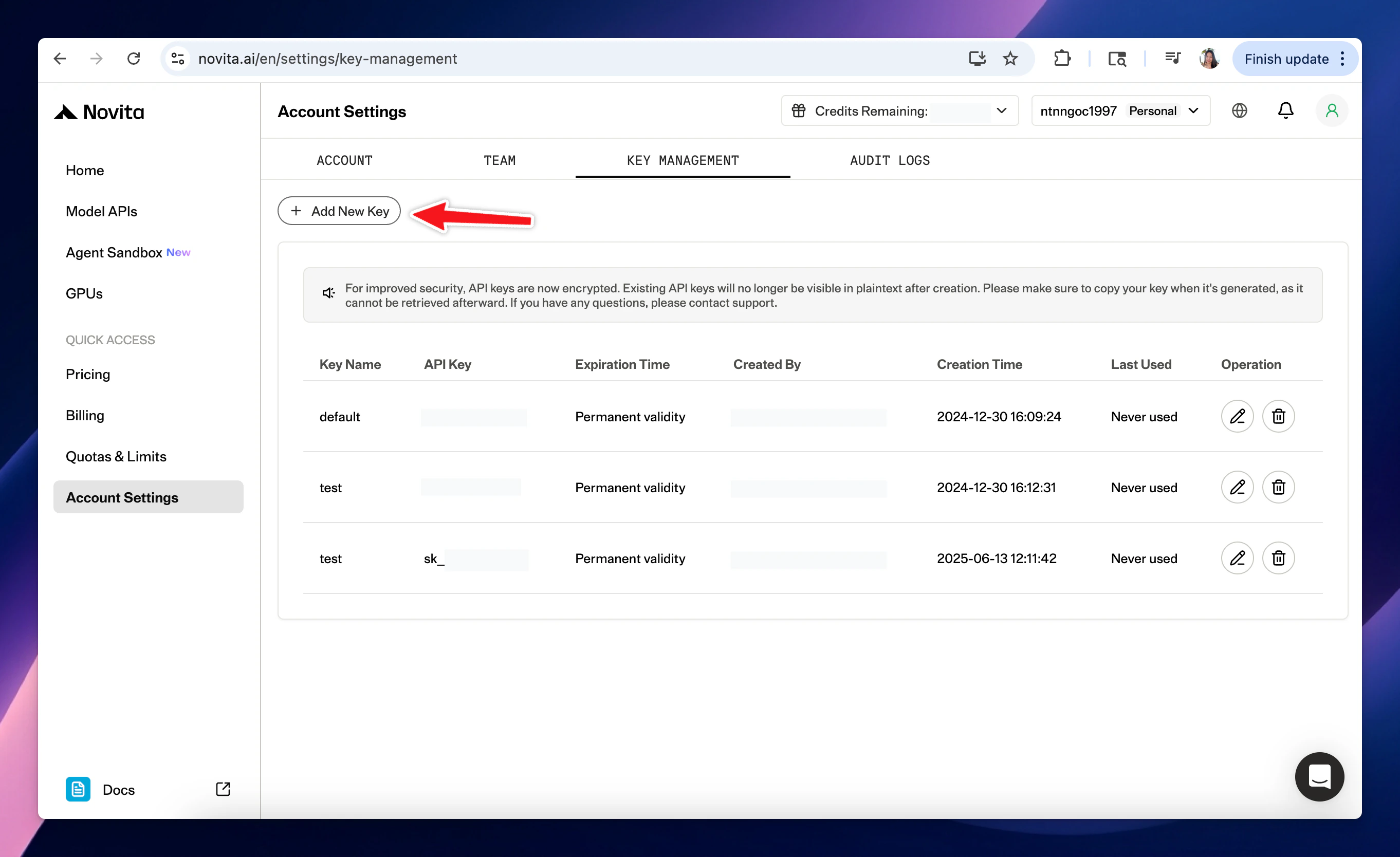The image size is (1400, 857).
Task: Edit the default key
Action: (x=1237, y=416)
